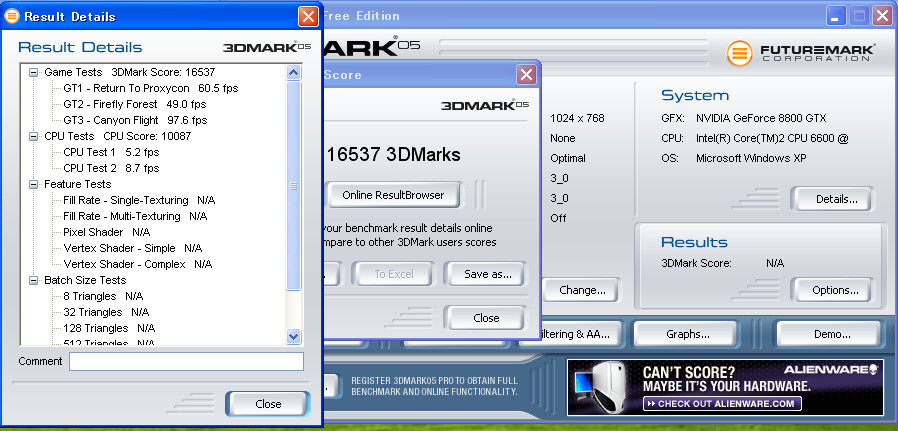The image size is (898, 431).
Task: Open the Graphs... button
Action: tap(688, 334)
